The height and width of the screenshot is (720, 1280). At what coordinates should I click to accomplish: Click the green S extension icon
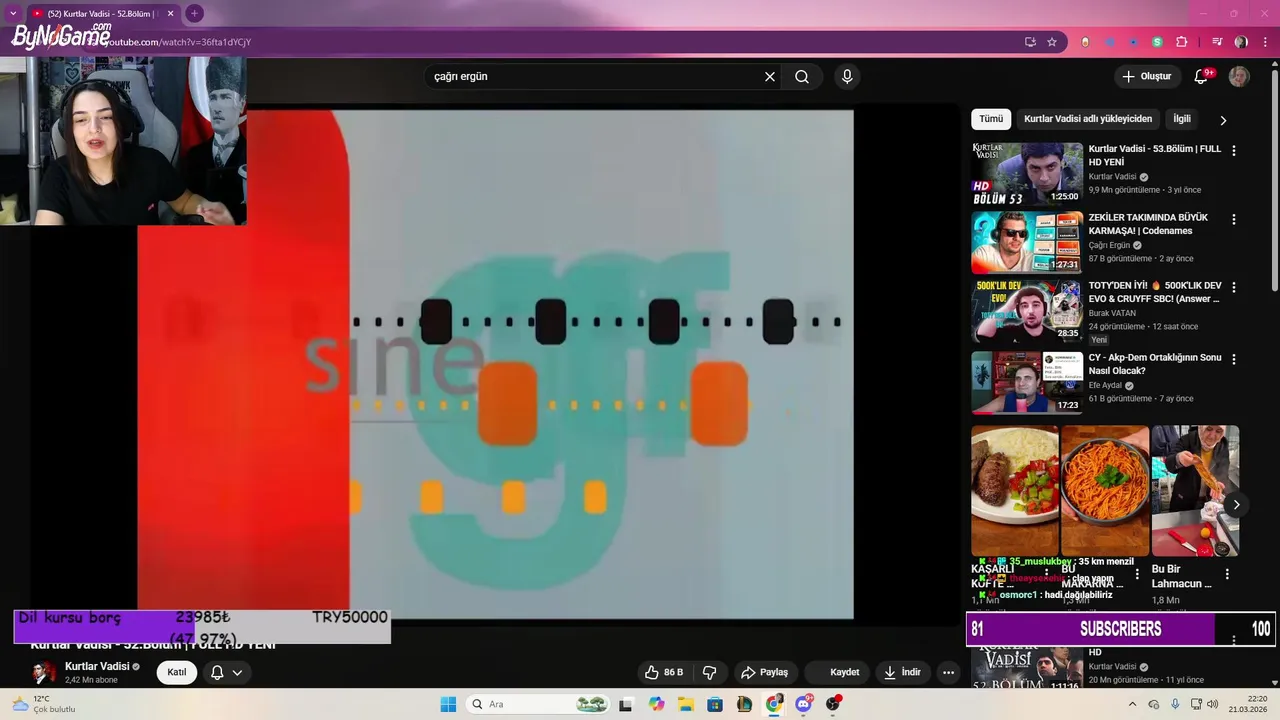(x=1157, y=42)
